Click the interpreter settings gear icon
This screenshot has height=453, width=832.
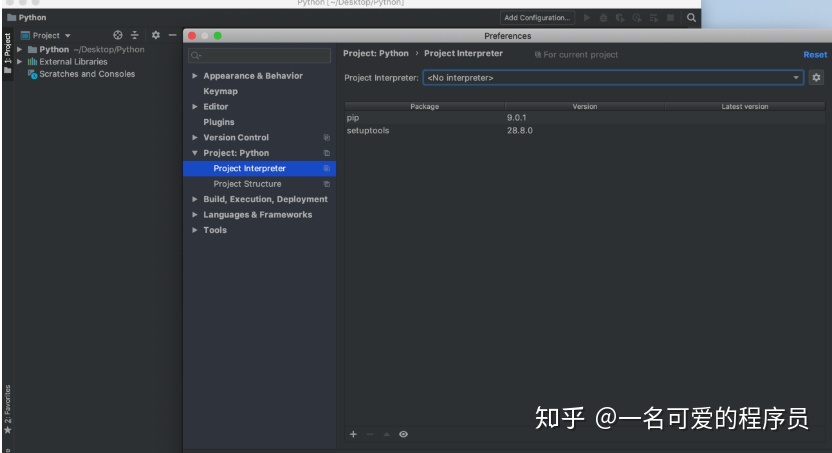pyautogui.click(x=816, y=77)
